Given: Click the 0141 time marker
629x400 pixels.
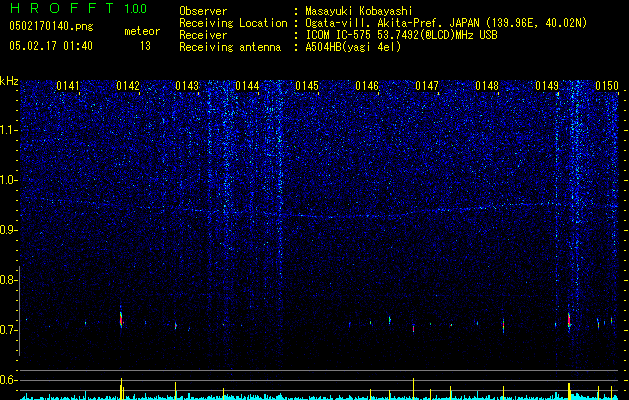Looking at the screenshot, I should 68,87.
